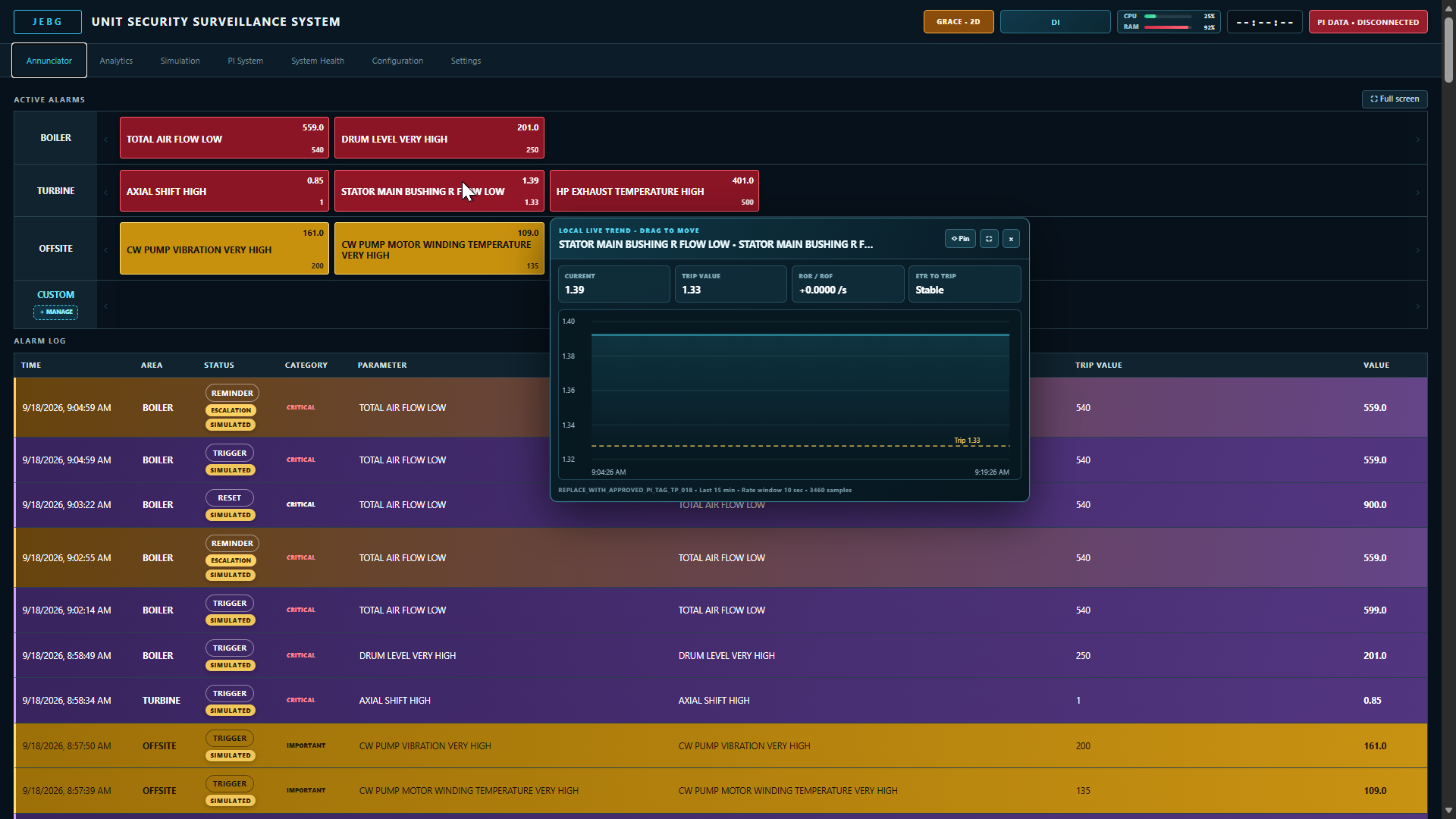The height and width of the screenshot is (819, 1456).
Task: Click the BOILER area label in active alarms
Action: [x=55, y=138]
